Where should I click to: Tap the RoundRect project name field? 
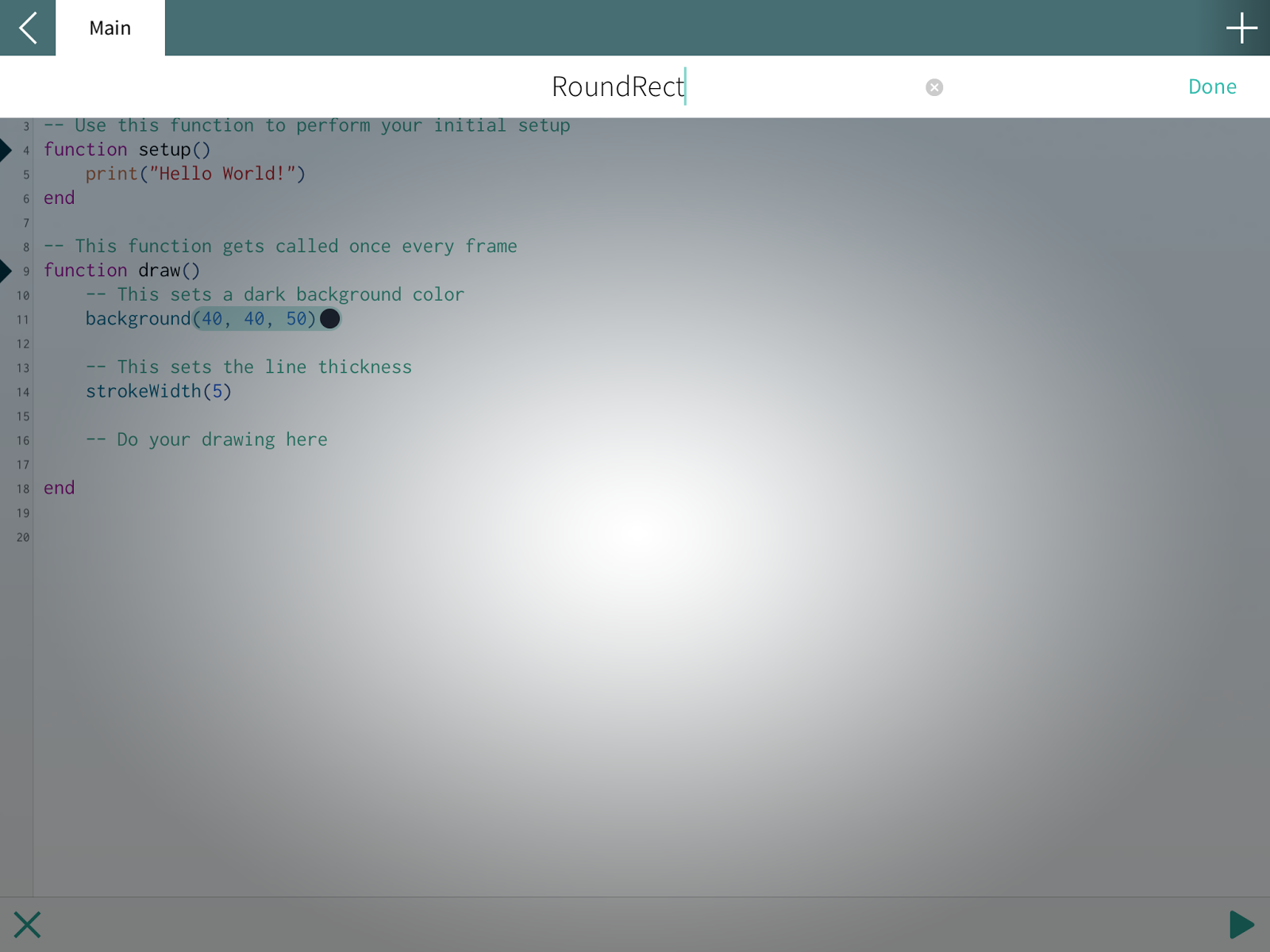click(x=619, y=86)
